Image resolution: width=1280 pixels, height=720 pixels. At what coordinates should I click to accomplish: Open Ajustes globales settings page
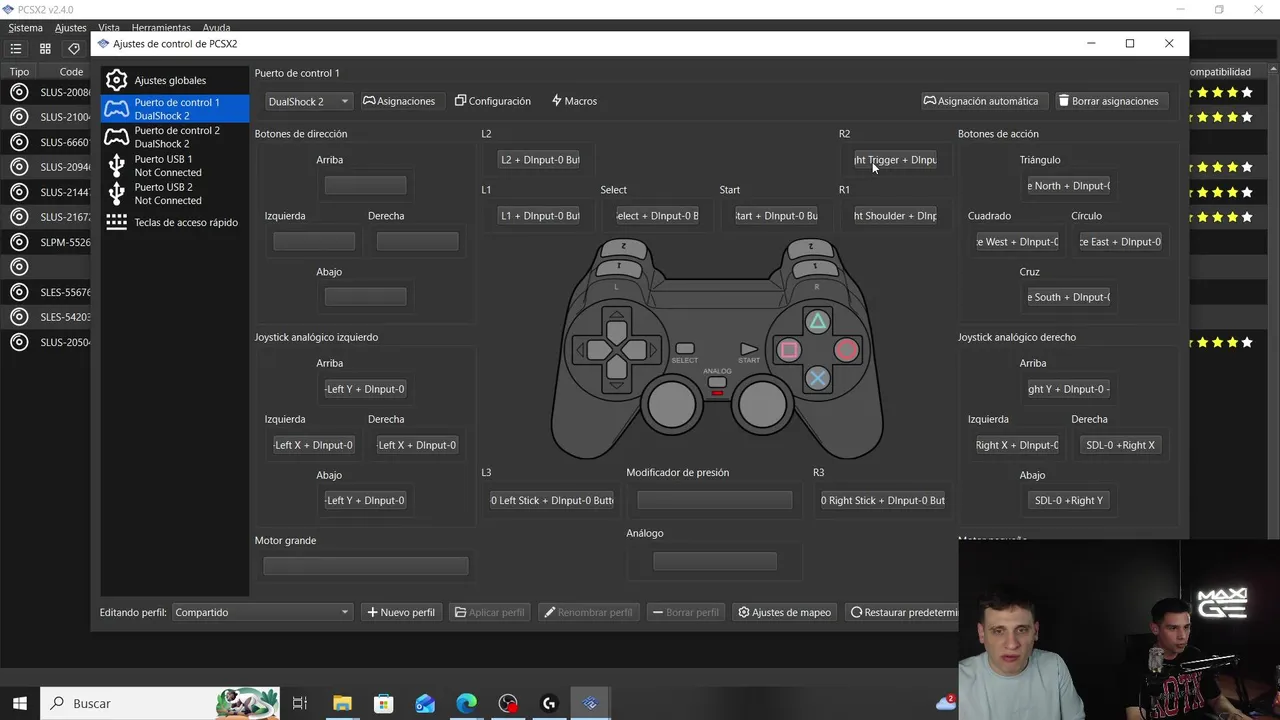(x=175, y=80)
